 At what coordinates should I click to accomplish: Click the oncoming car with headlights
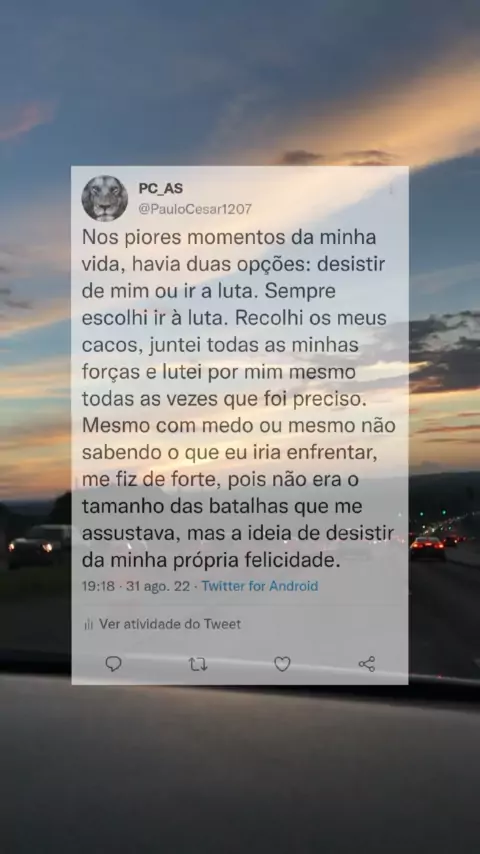38,545
